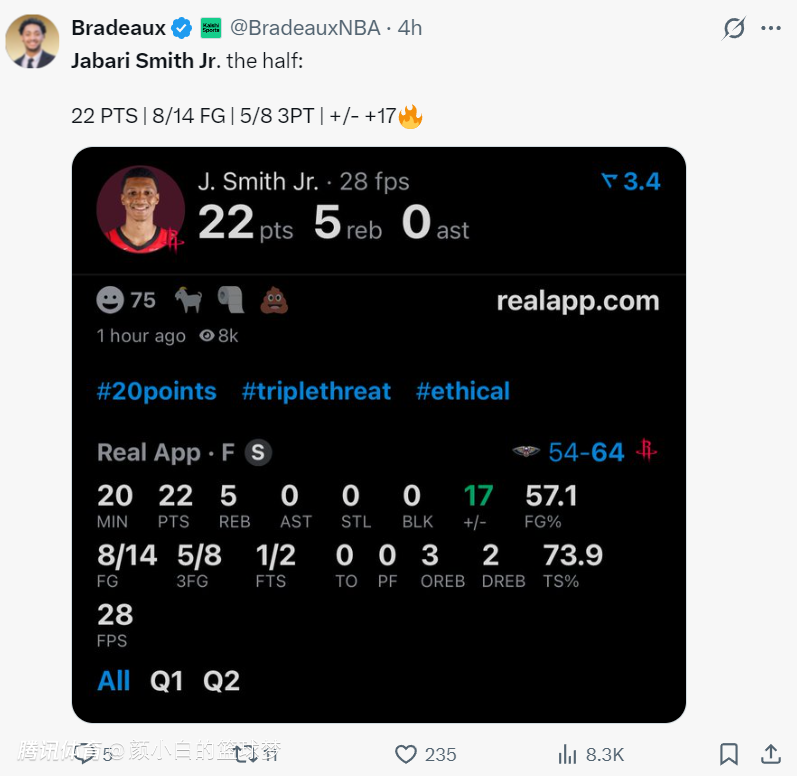Open Grok actions icon on the post
The height and width of the screenshot is (776, 797).
734,28
